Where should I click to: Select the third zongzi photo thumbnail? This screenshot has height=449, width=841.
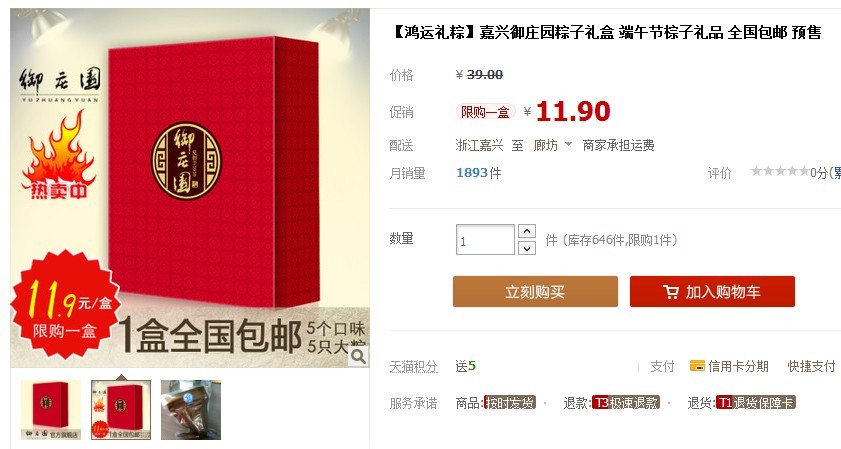[191, 410]
